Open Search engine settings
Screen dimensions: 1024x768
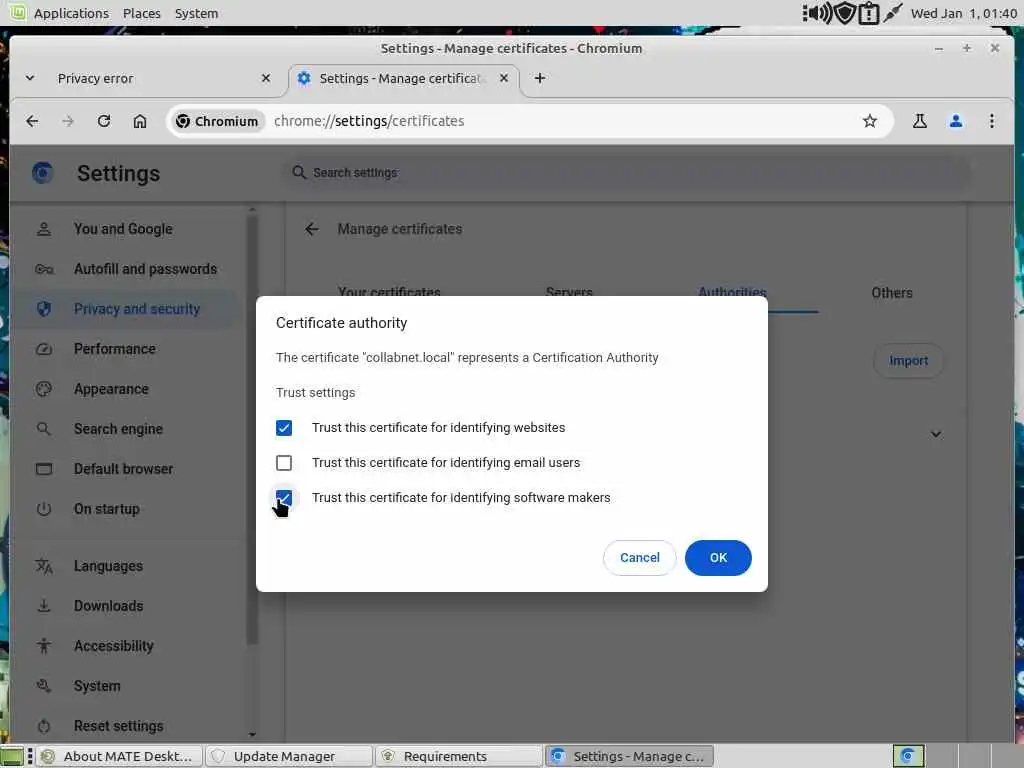point(118,429)
